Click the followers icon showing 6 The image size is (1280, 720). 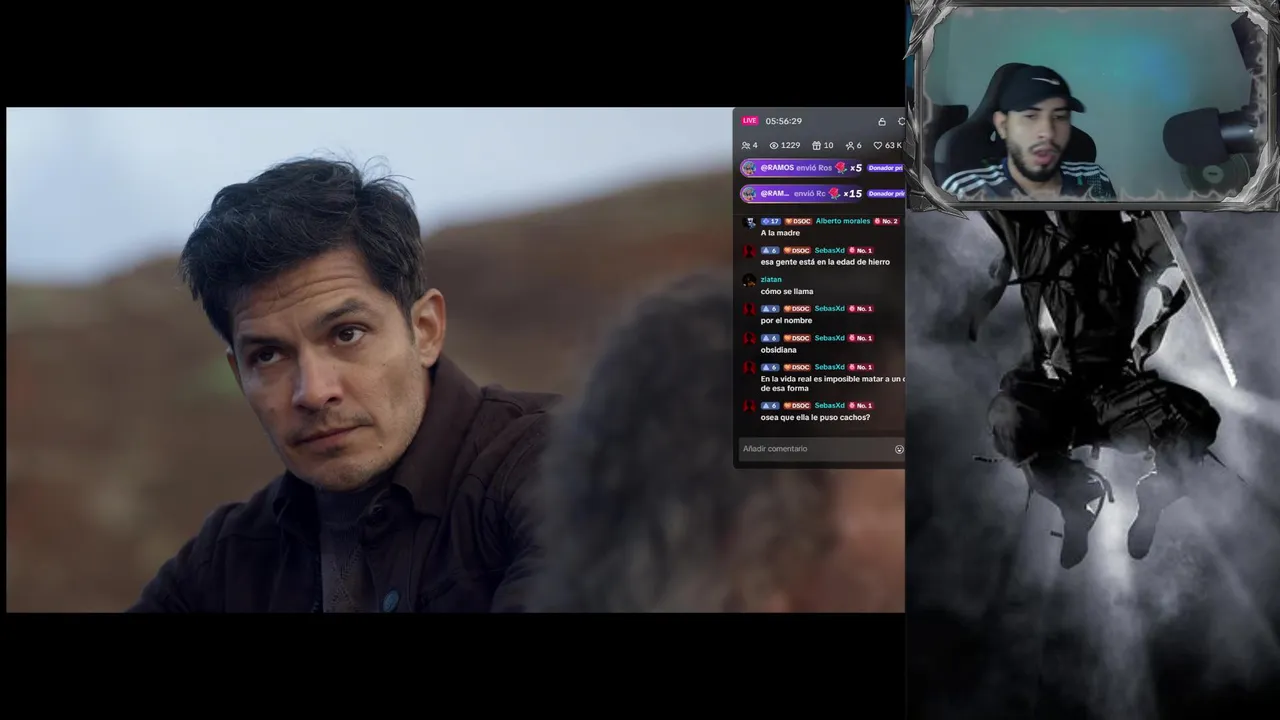coord(850,146)
